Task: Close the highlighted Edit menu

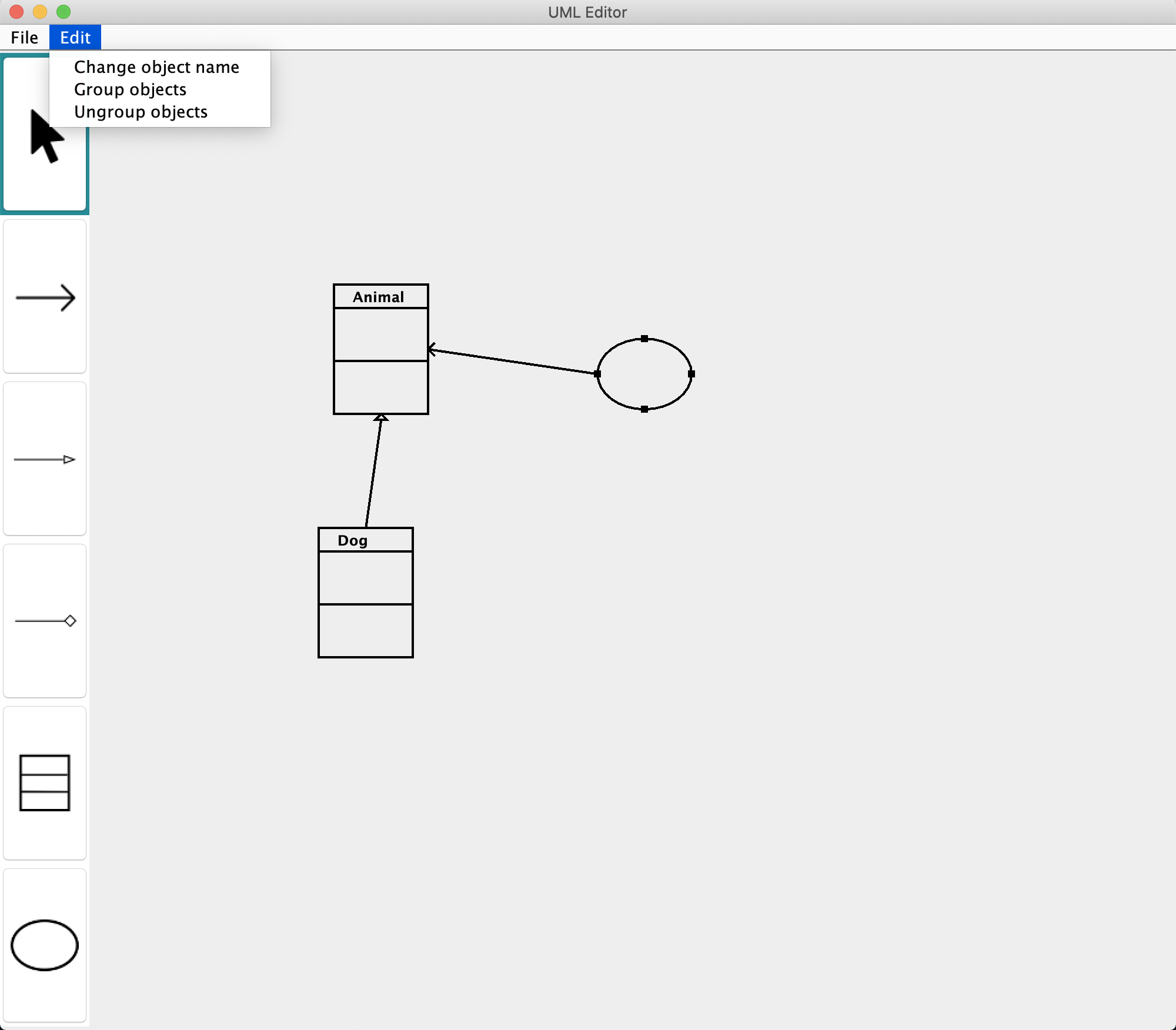Action: coord(75,38)
